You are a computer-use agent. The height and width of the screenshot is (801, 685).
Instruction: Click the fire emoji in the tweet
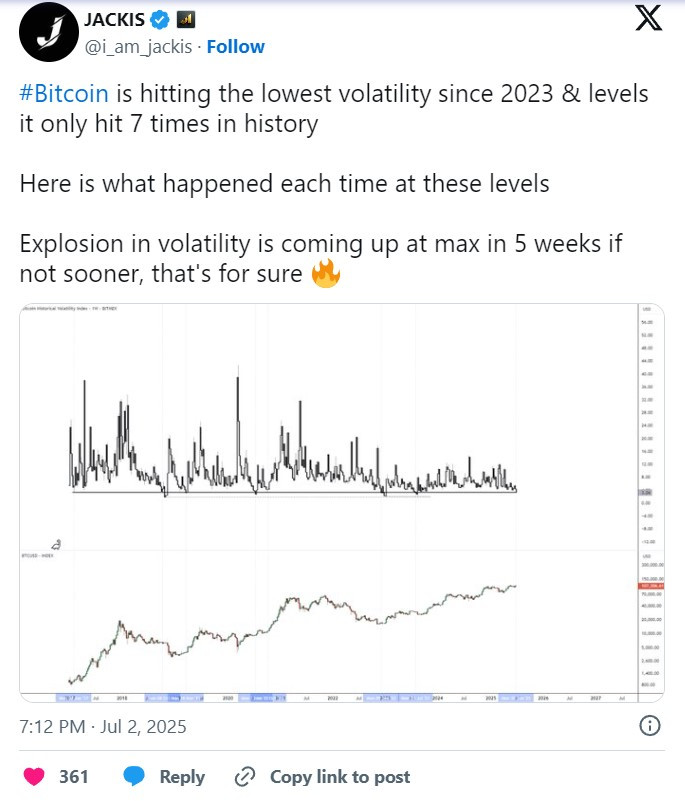[x=326, y=273]
